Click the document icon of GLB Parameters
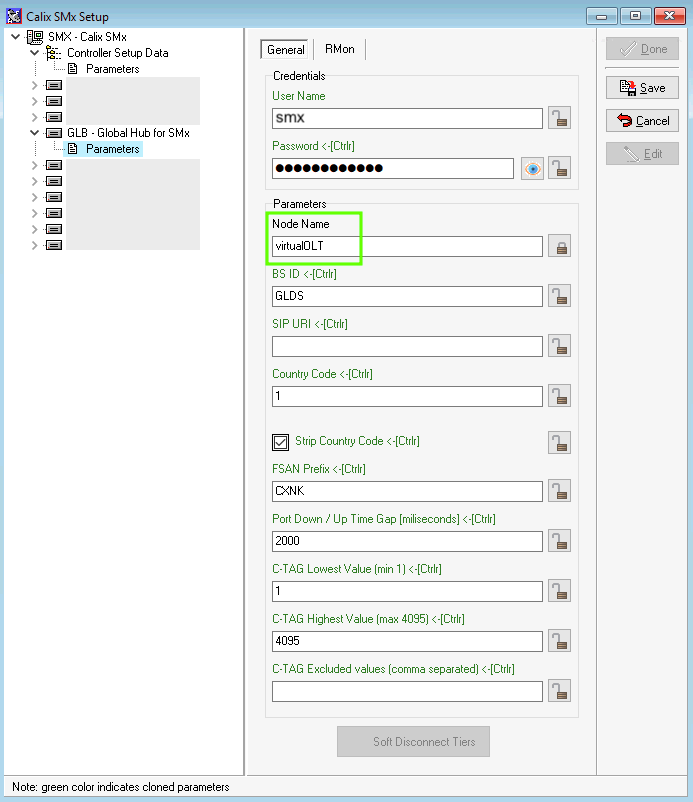 tap(73, 149)
